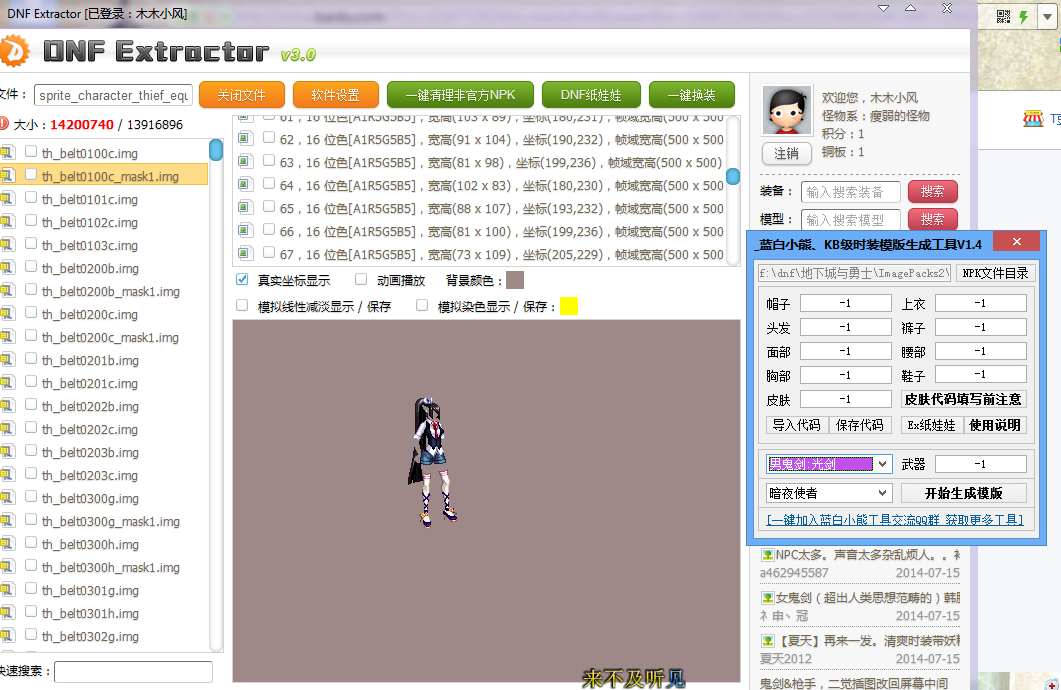Tick checkbox for th_belt0102c.img
Viewport: 1061px width, 690px height.
coord(30,221)
